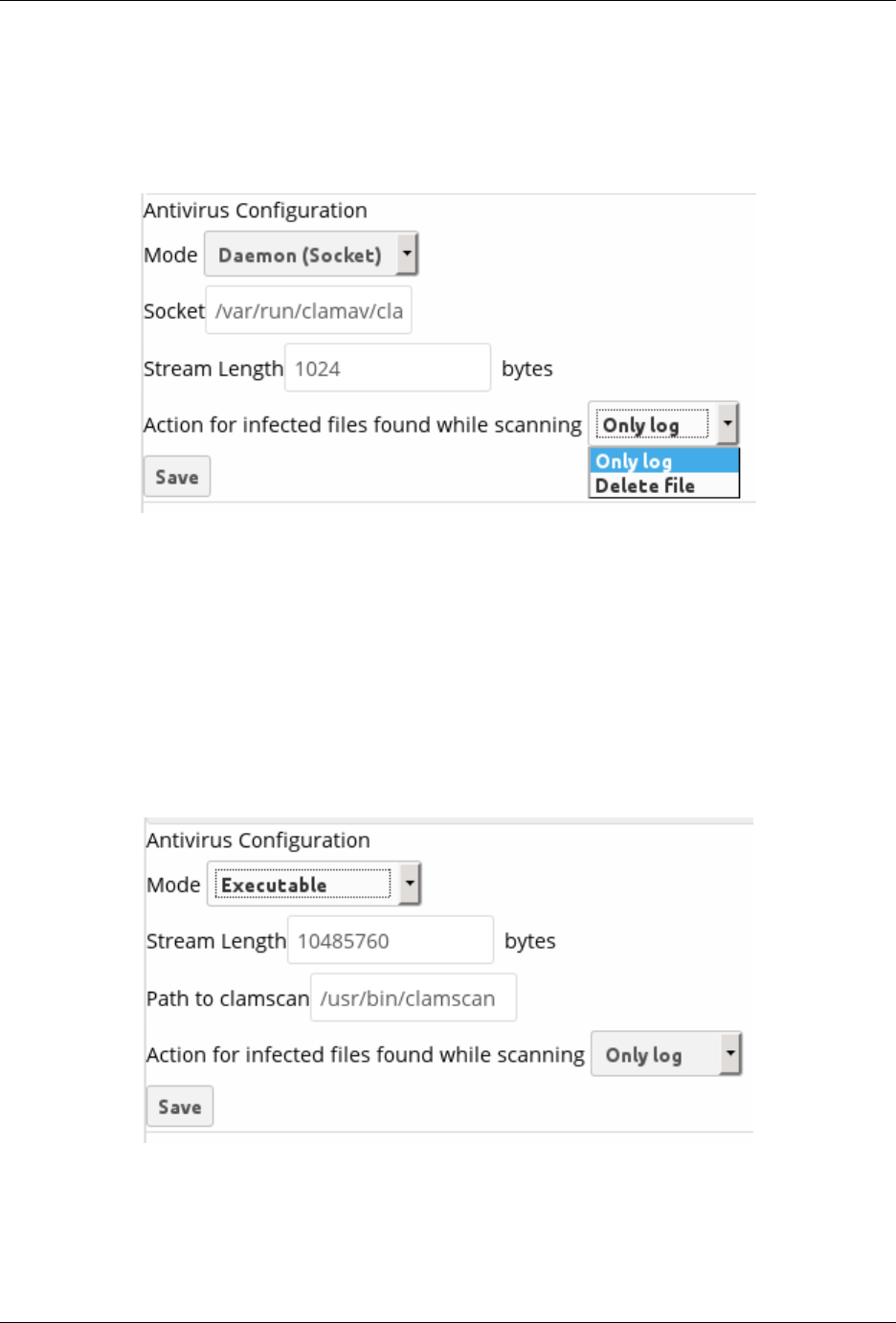Click the bytes label beside 1024

pyautogui.click(x=527, y=369)
